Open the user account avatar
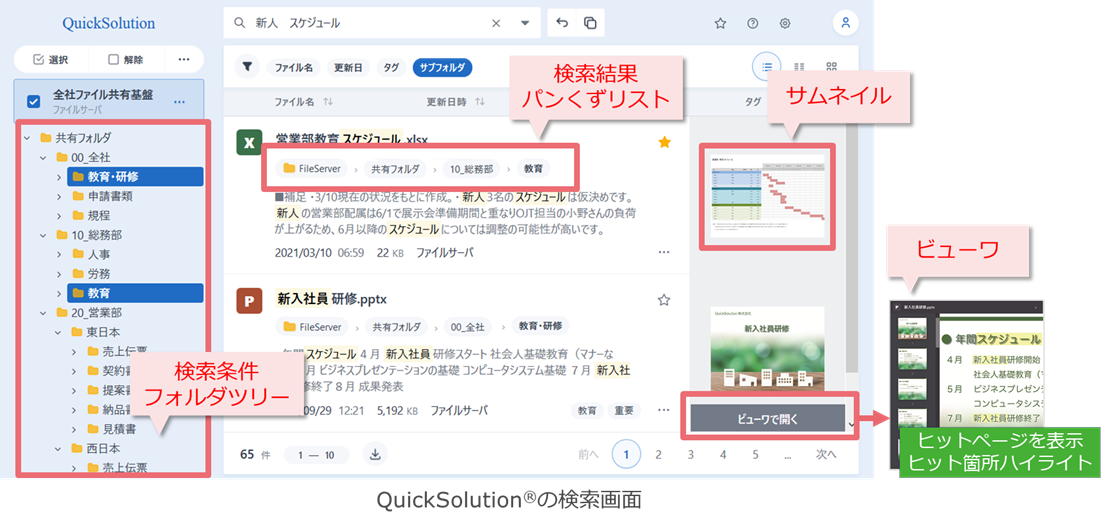The height and width of the screenshot is (528, 1104). coord(846,23)
